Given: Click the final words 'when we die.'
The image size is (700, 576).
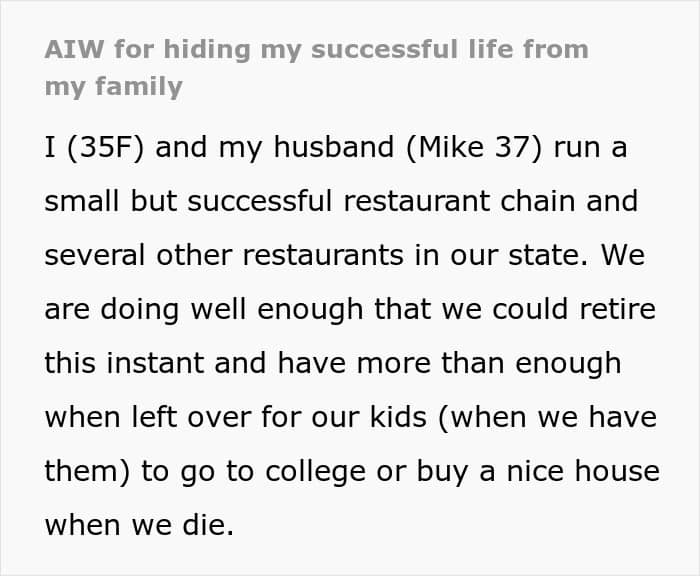Looking at the screenshot, I should 139,525.
